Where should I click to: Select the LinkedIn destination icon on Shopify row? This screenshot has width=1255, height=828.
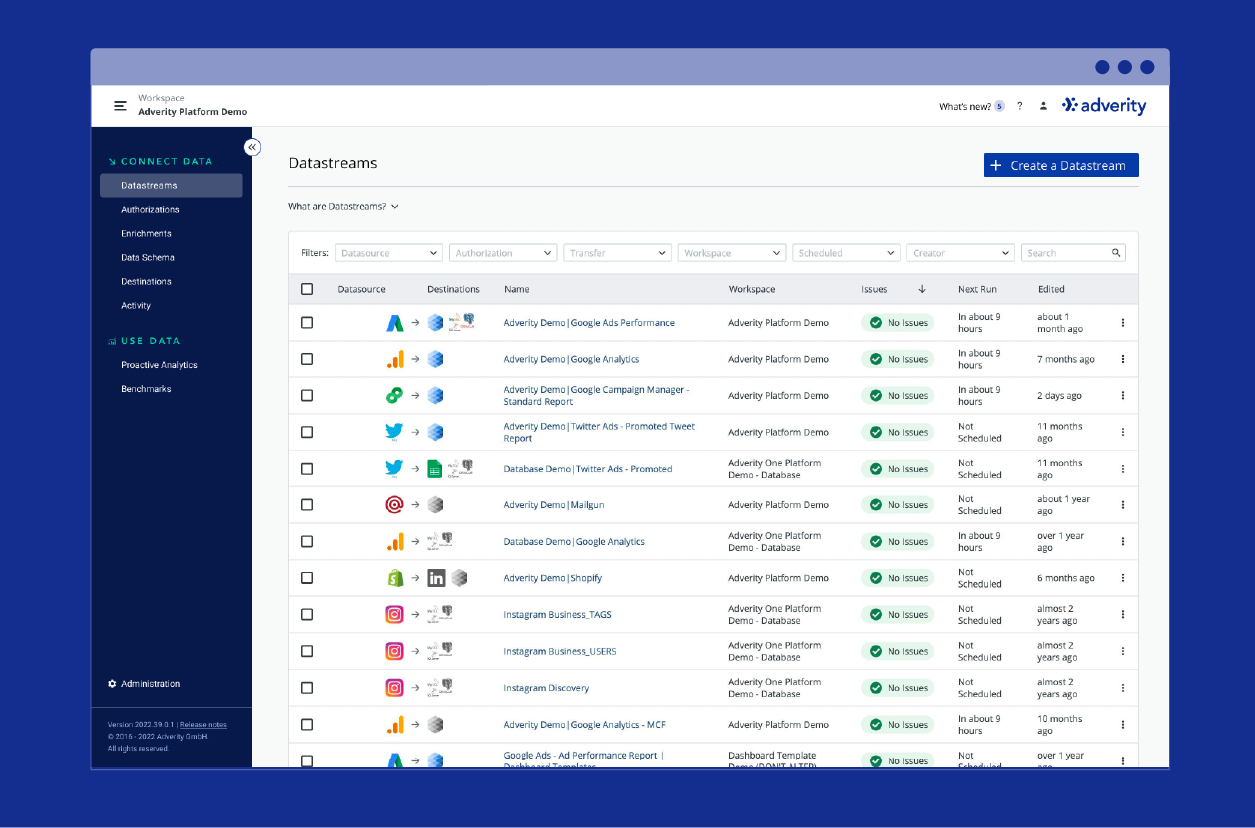[x=438, y=577]
